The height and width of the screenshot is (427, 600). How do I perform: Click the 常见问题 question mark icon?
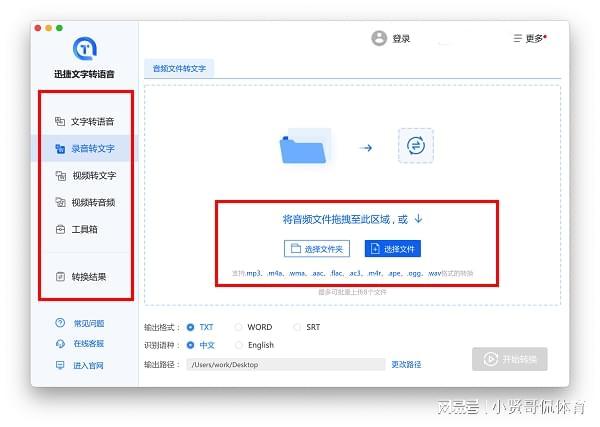coord(60,323)
